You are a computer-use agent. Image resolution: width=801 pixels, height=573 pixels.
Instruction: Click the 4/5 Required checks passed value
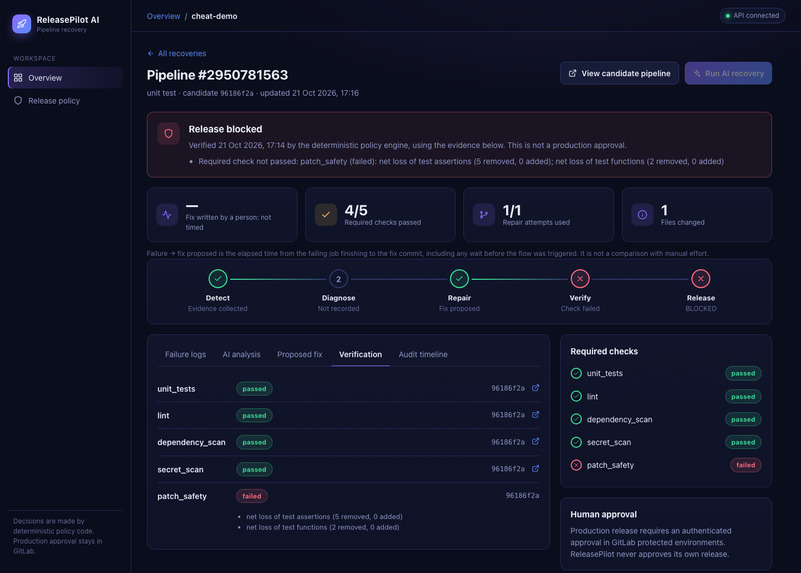(356, 210)
